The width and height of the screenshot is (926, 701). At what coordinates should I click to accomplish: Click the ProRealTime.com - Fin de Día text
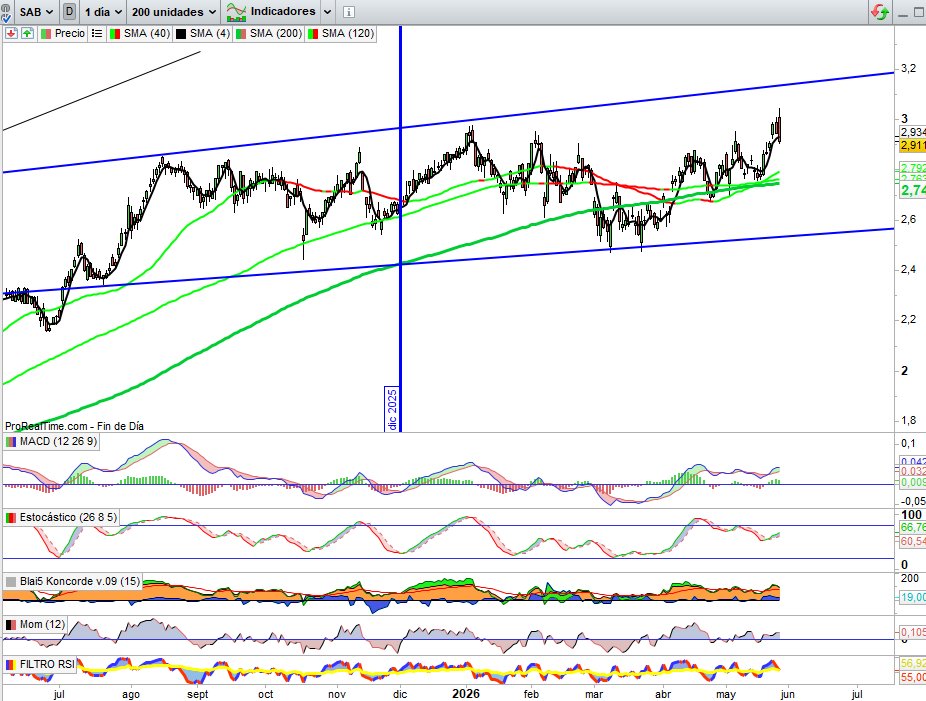point(74,426)
